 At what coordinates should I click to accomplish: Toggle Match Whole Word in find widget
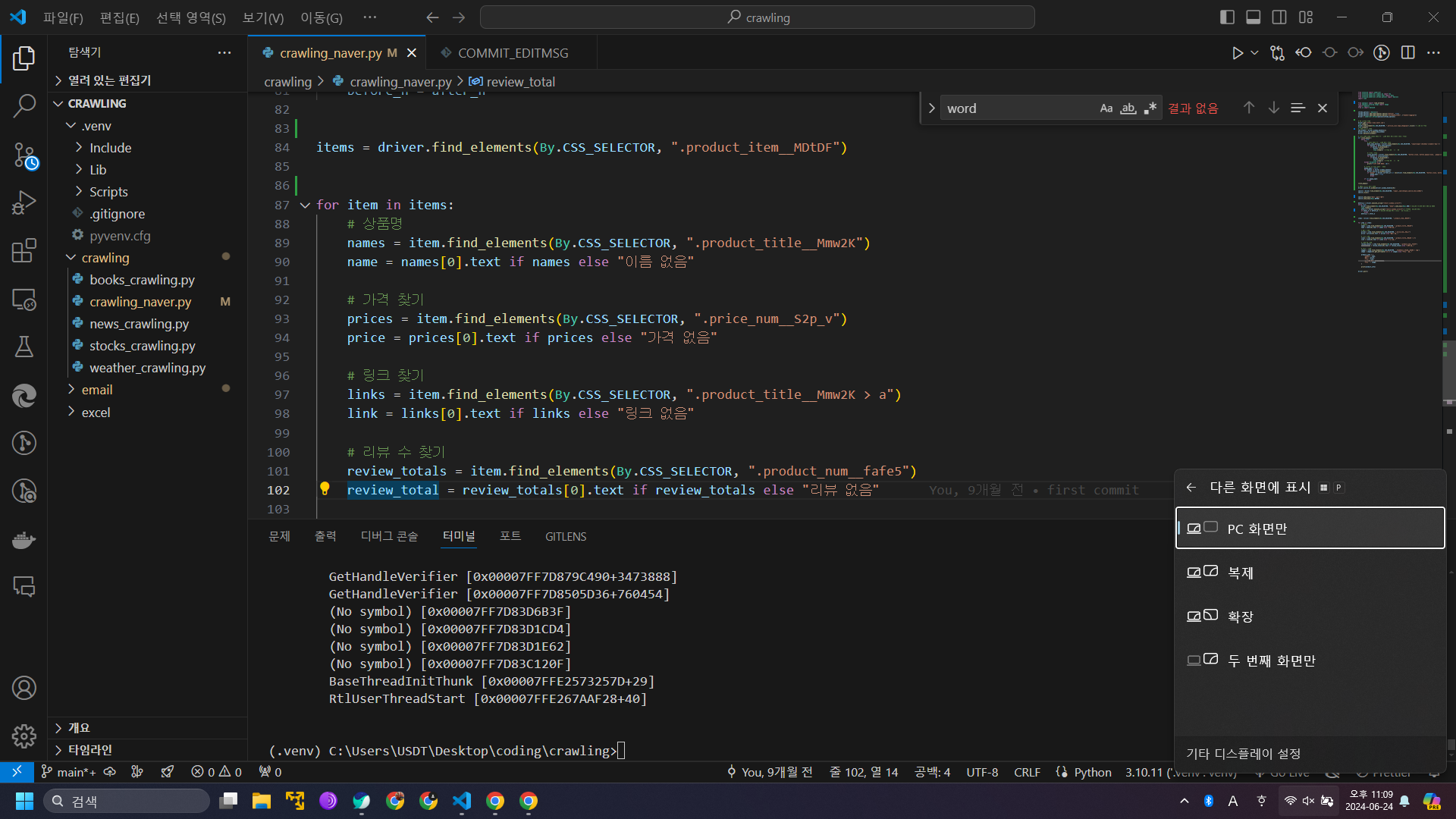(1128, 108)
